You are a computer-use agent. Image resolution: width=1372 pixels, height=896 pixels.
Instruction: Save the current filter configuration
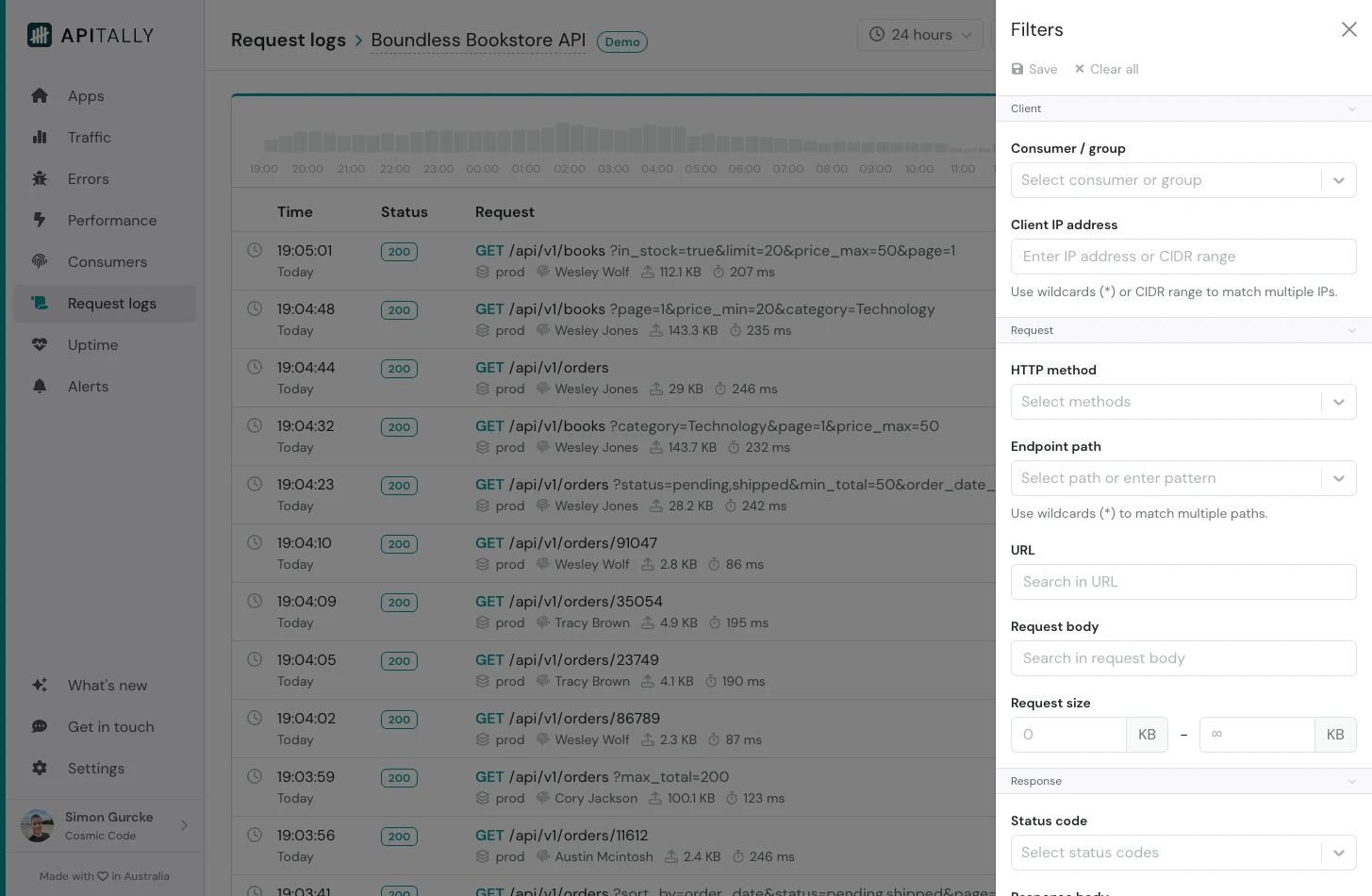tap(1033, 69)
